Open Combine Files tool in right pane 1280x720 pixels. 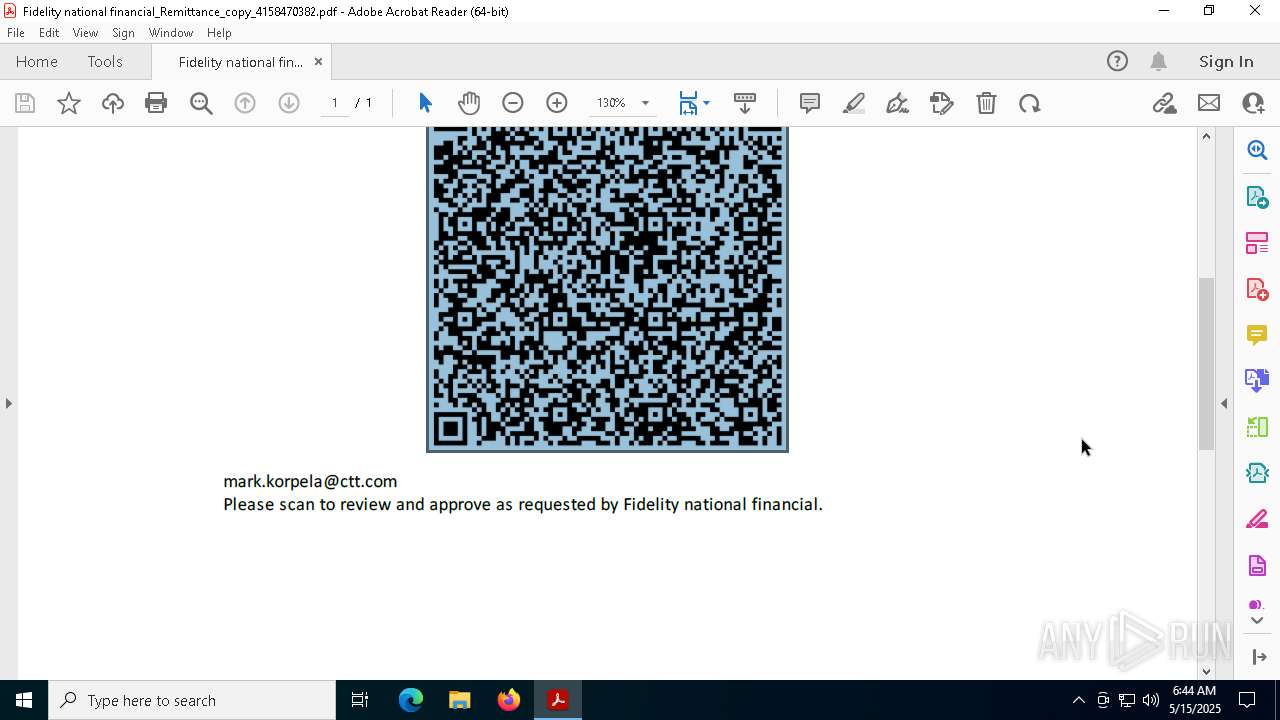(x=1257, y=380)
